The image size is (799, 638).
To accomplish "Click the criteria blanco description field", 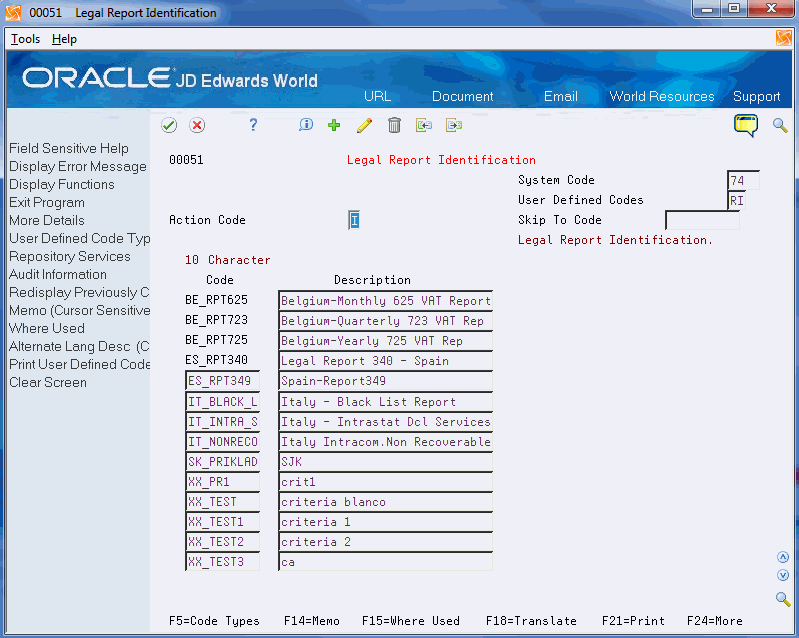I will click(x=386, y=502).
